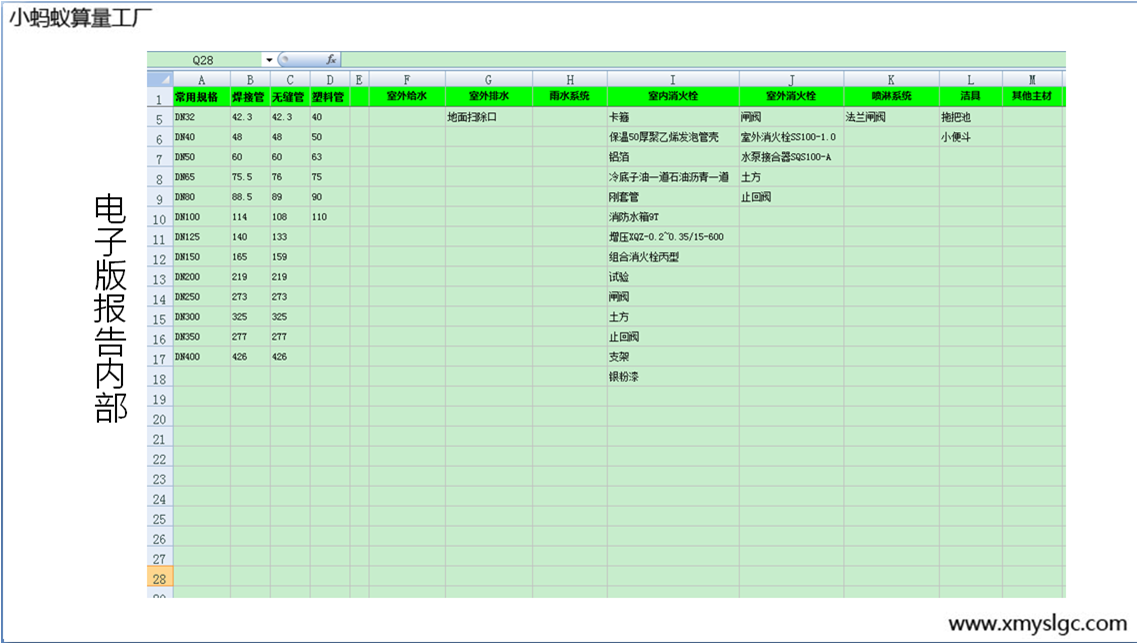This screenshot has height=644, width=1138.
Task: Select column A header
Action: pyautogui.click(x=202, y=79)
